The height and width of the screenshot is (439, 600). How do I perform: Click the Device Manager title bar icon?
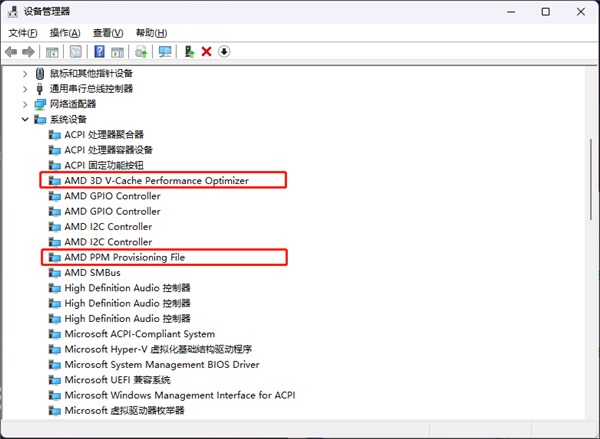13,11
